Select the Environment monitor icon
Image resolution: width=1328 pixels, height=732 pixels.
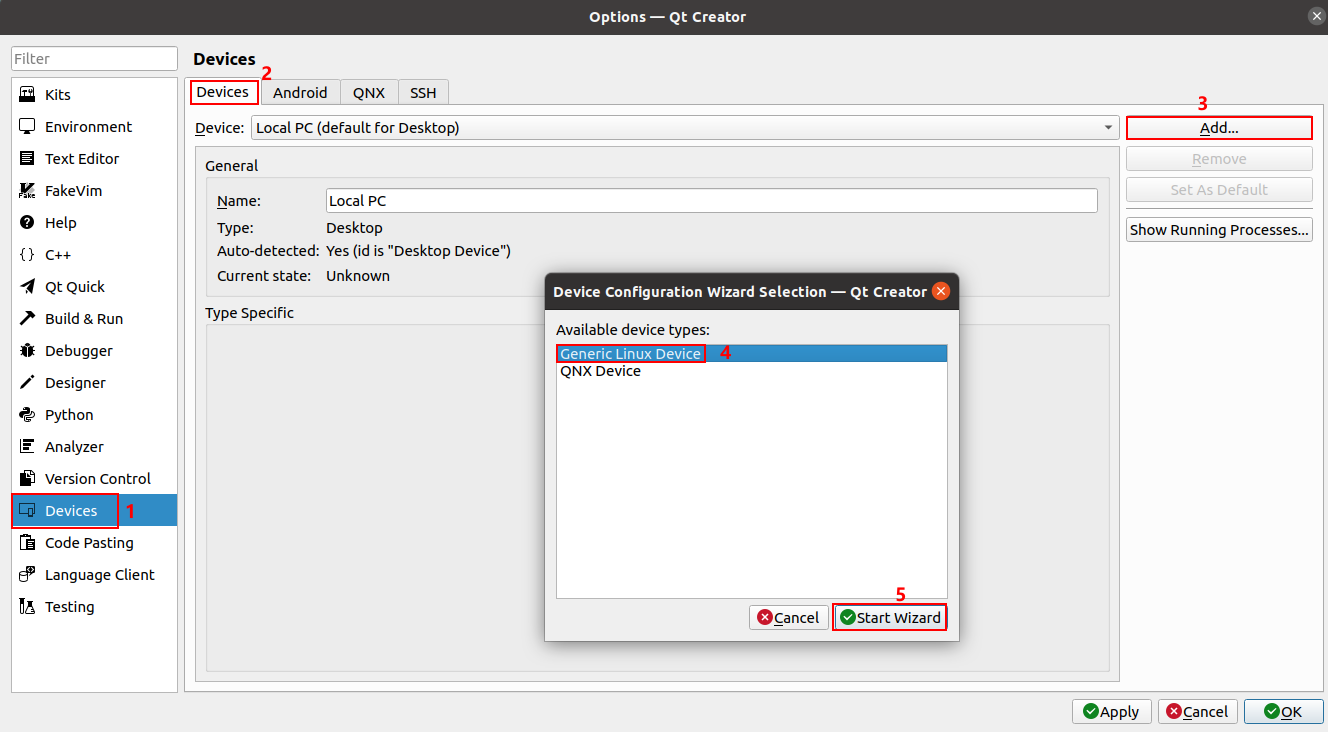point(27,127)
